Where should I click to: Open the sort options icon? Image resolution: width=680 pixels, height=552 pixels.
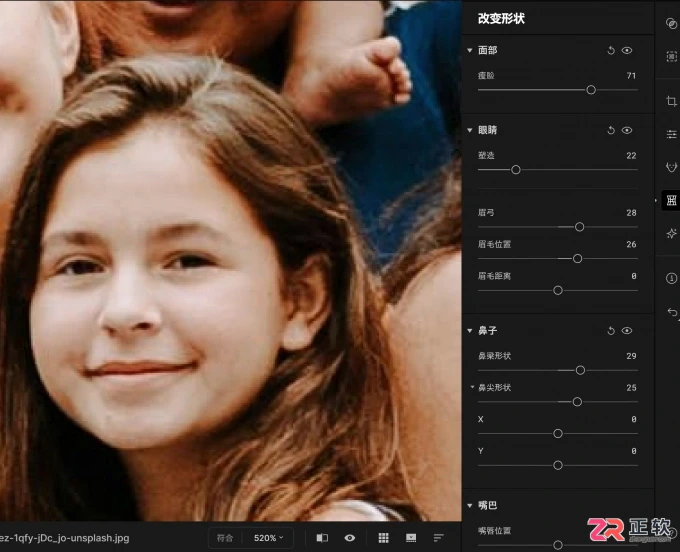pyautogui.click(x=438, y=538)
